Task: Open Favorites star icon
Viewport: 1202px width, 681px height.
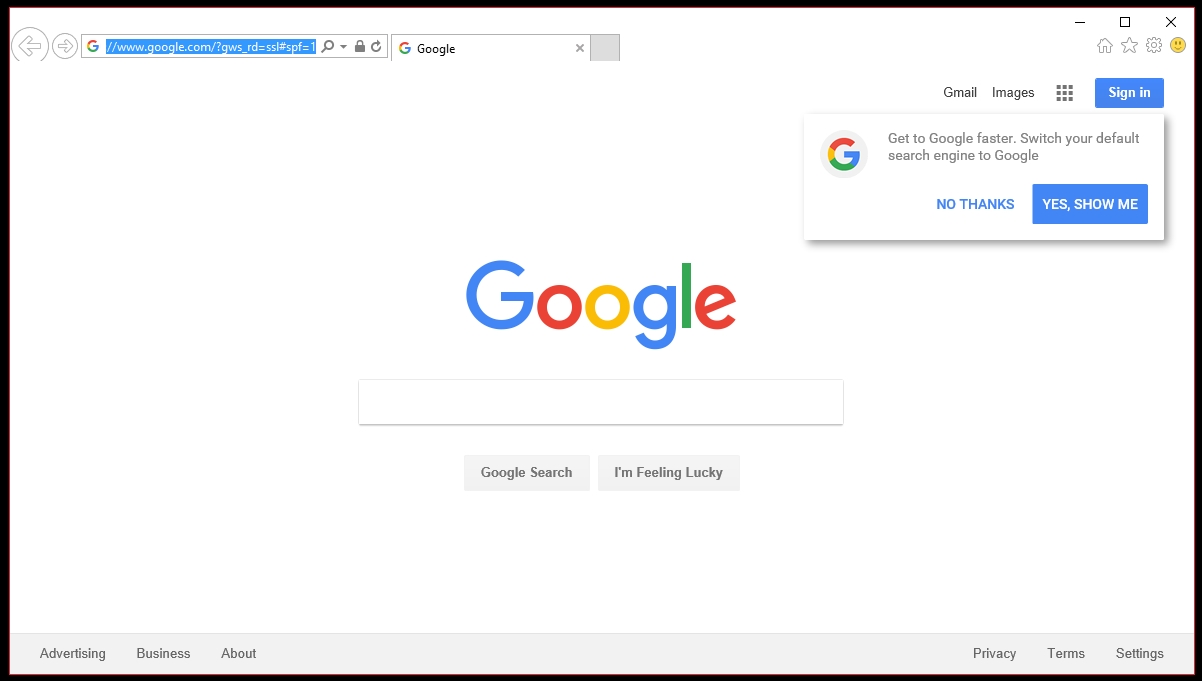Action: pos(1129,45)
